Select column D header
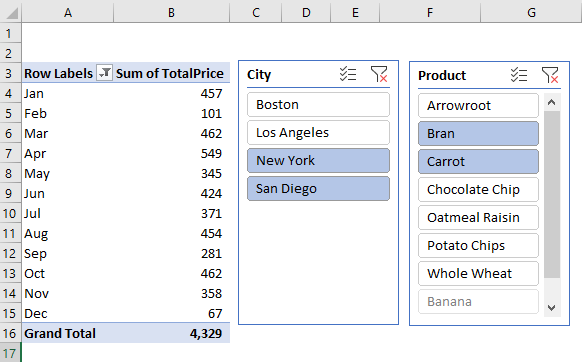The width and height of the screenshot is (582, 362). (306, 12)
